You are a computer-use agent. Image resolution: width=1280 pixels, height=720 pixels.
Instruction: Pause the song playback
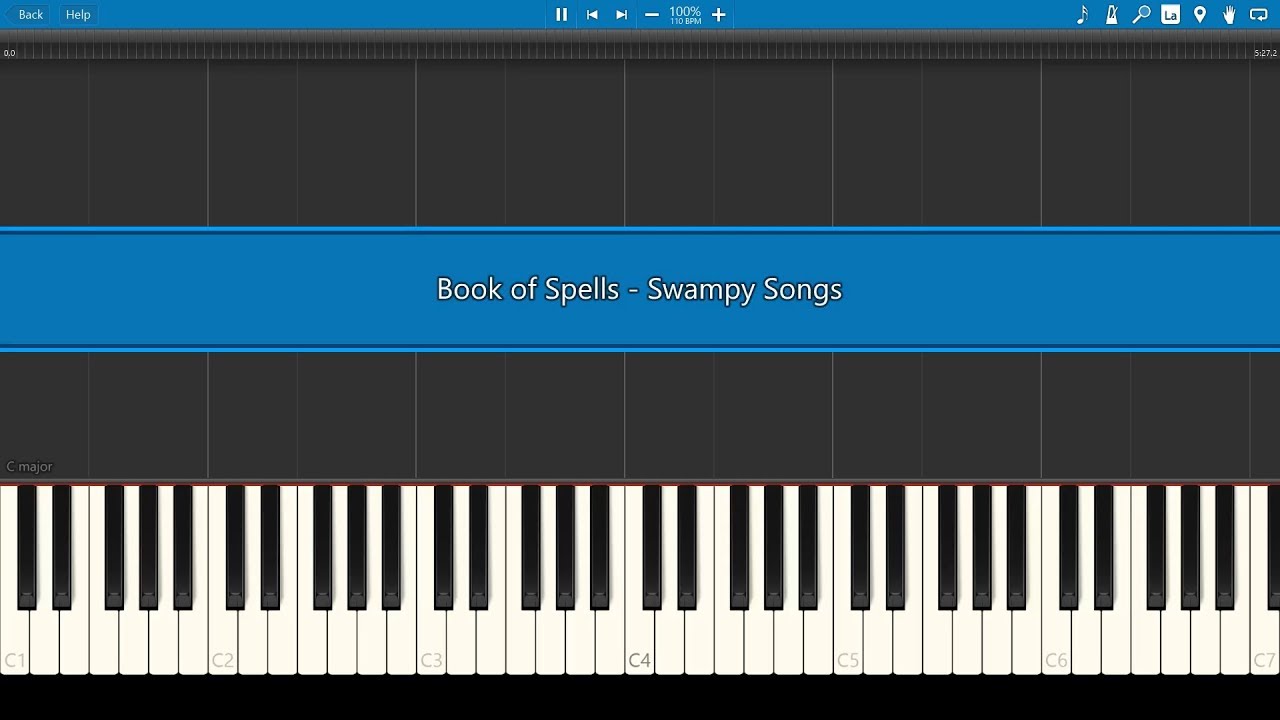click(x=561, y=14)
